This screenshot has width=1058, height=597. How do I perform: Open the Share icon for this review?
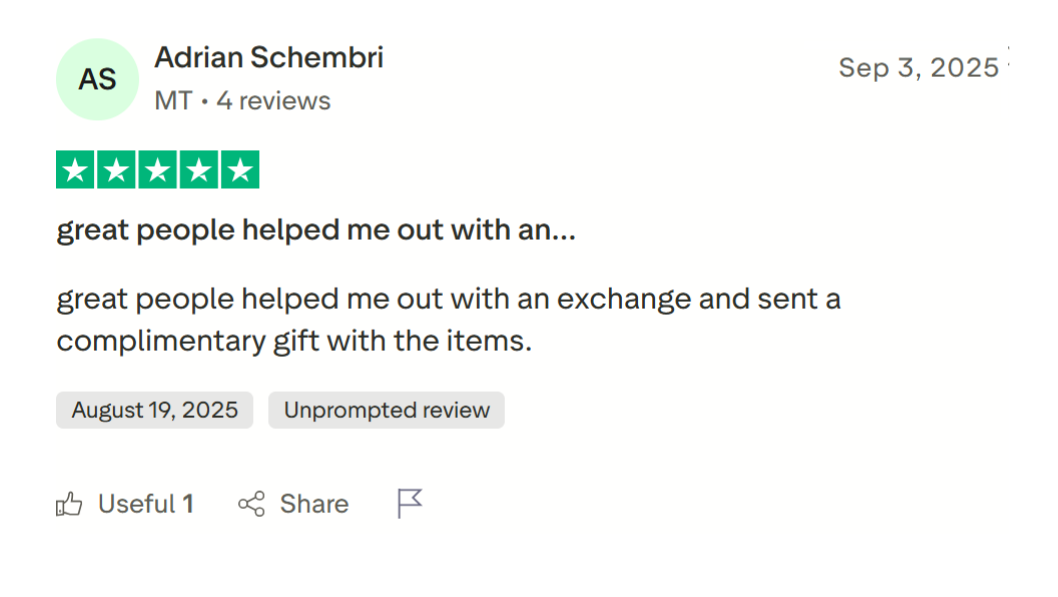point(250,503)
